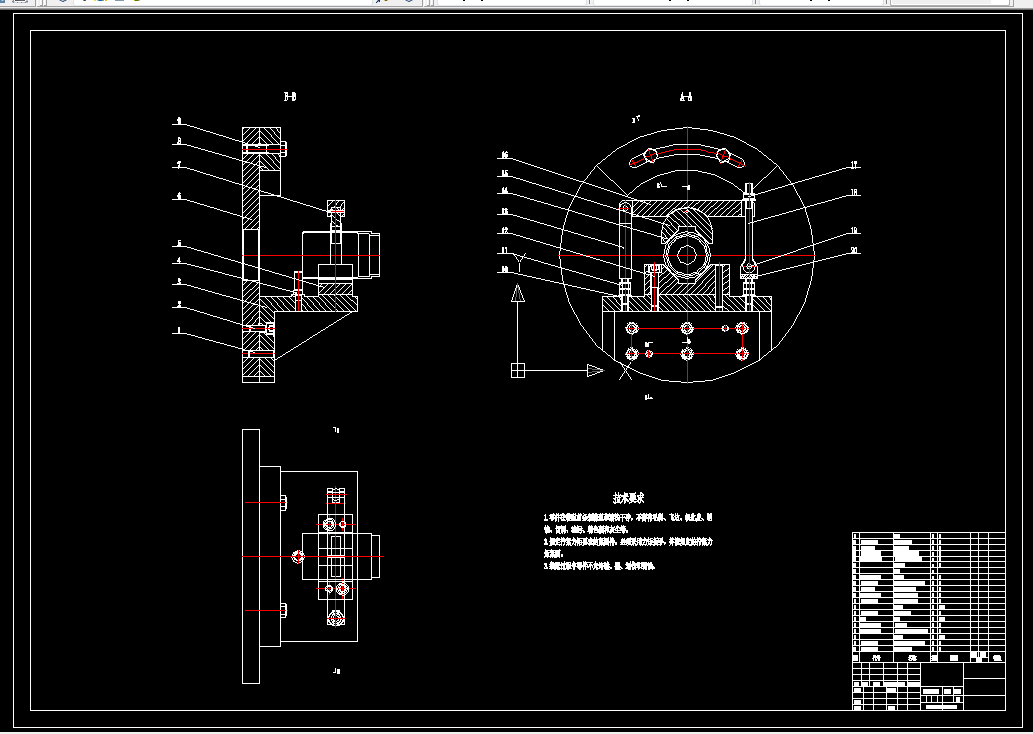Select the curved slot in the A-A view
Screen dimensions: 1033x734
tap(687, 155)
